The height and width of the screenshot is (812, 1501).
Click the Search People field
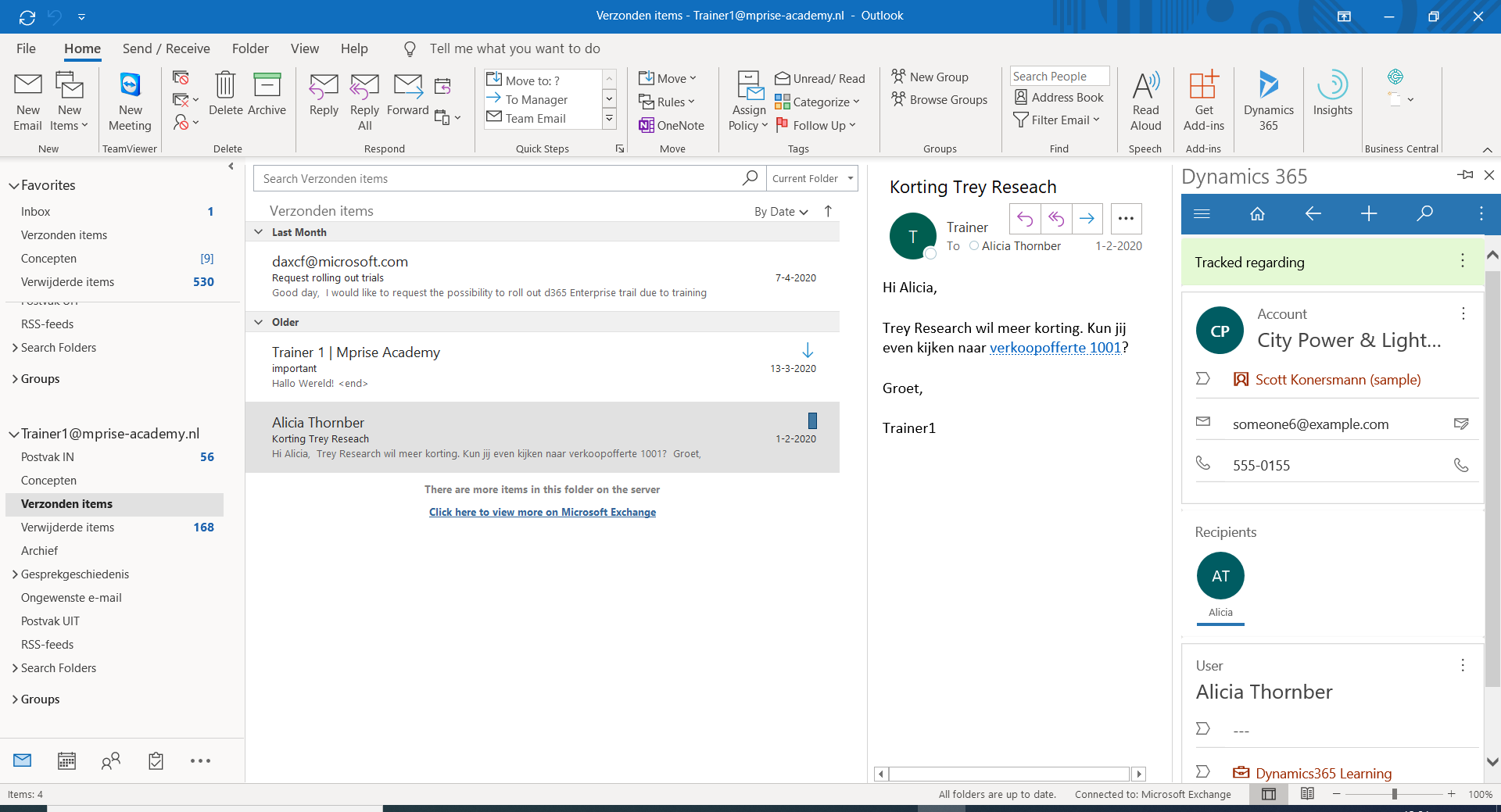(x=1059, y=76)
